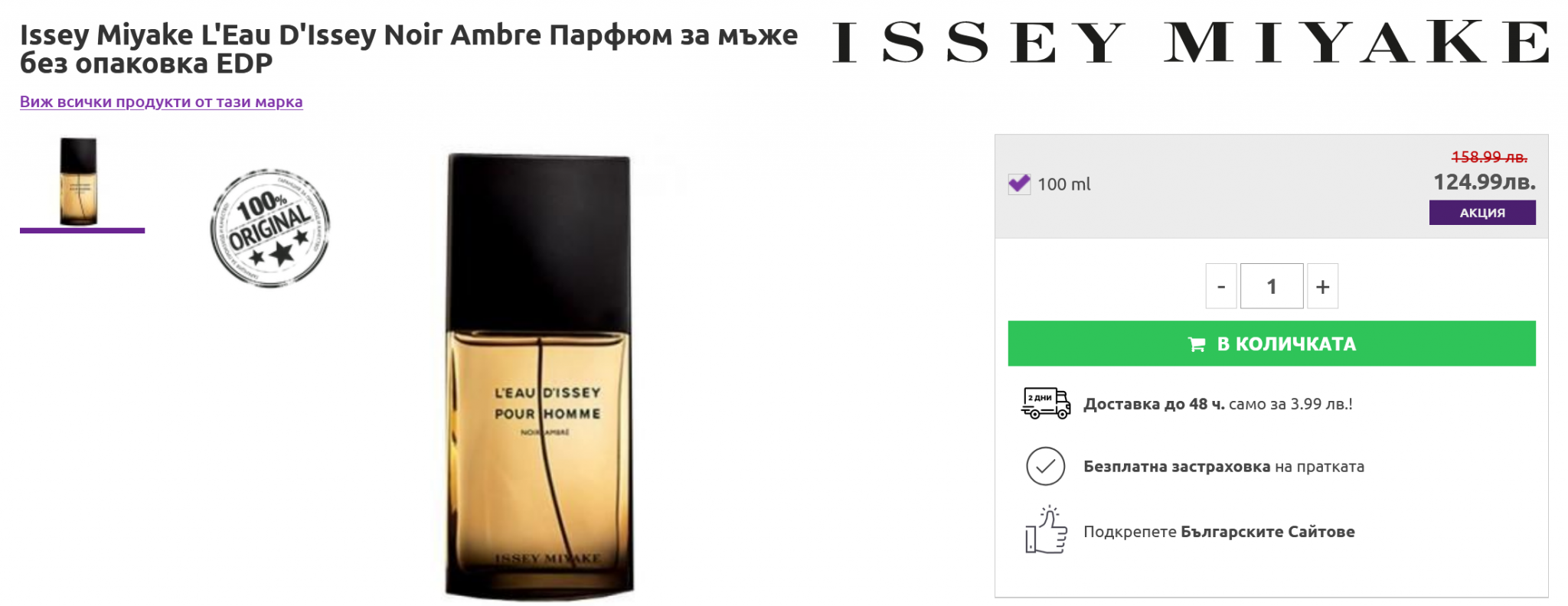Toggle the 100 ml checkbox
Image resolution: width=1568 pixels, height=606 pixels.
[x=1019, y=184]
